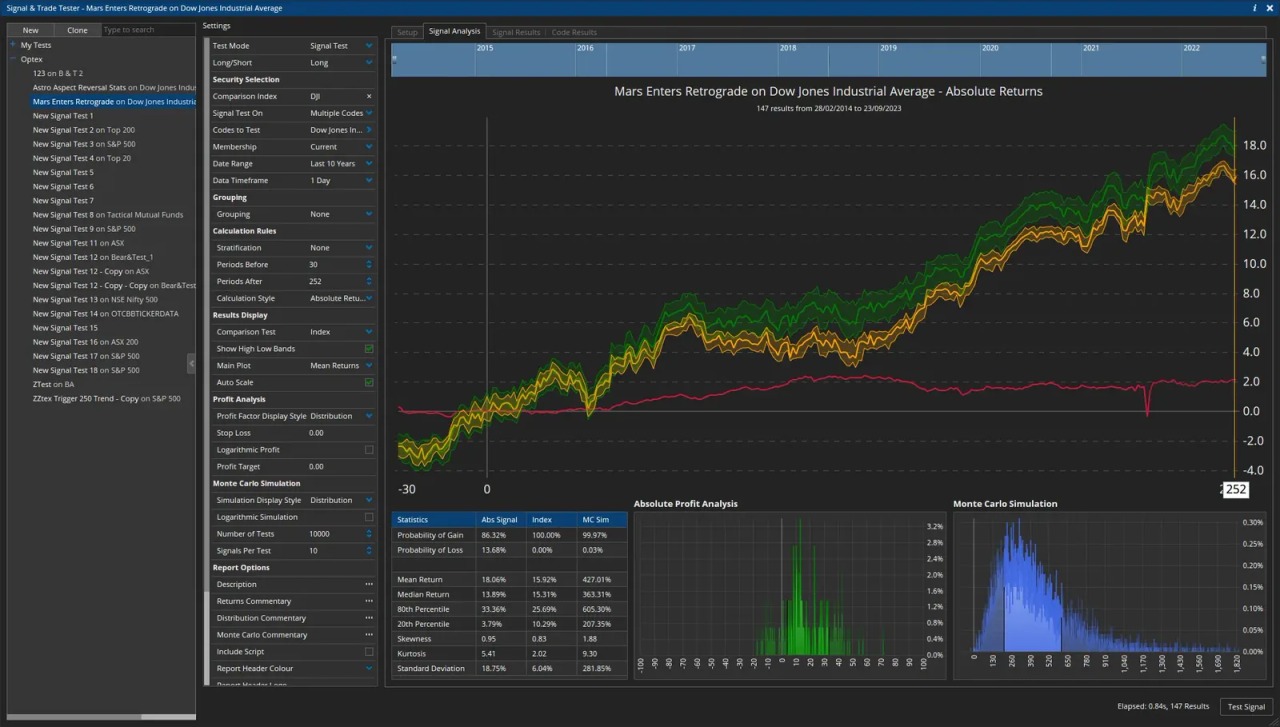Enable Logarithmic Profit checkbox
Image resolution: width=1280 pixels, height=727 pixels.
[369, 450]
